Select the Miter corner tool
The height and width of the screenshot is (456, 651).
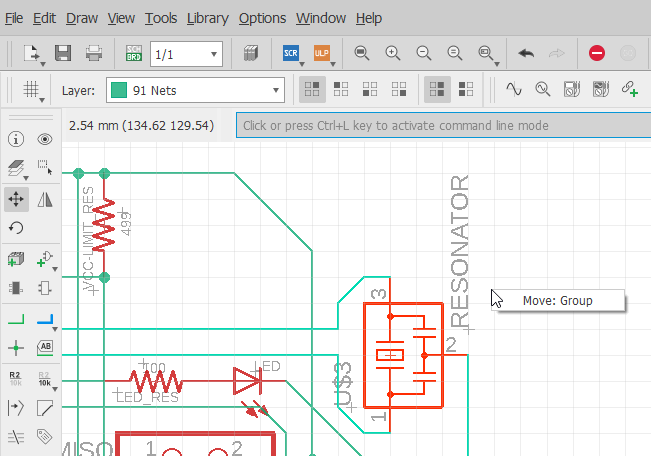pyautogui.click(x=45, y=408)
